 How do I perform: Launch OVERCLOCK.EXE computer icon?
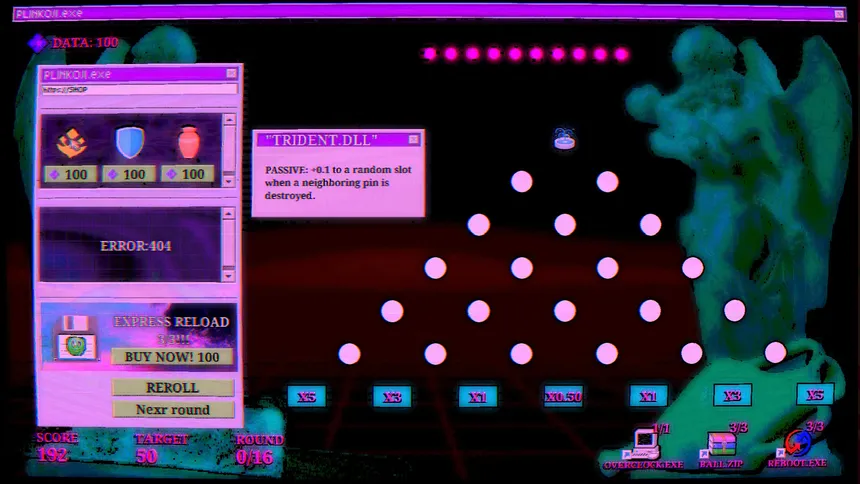646,444
